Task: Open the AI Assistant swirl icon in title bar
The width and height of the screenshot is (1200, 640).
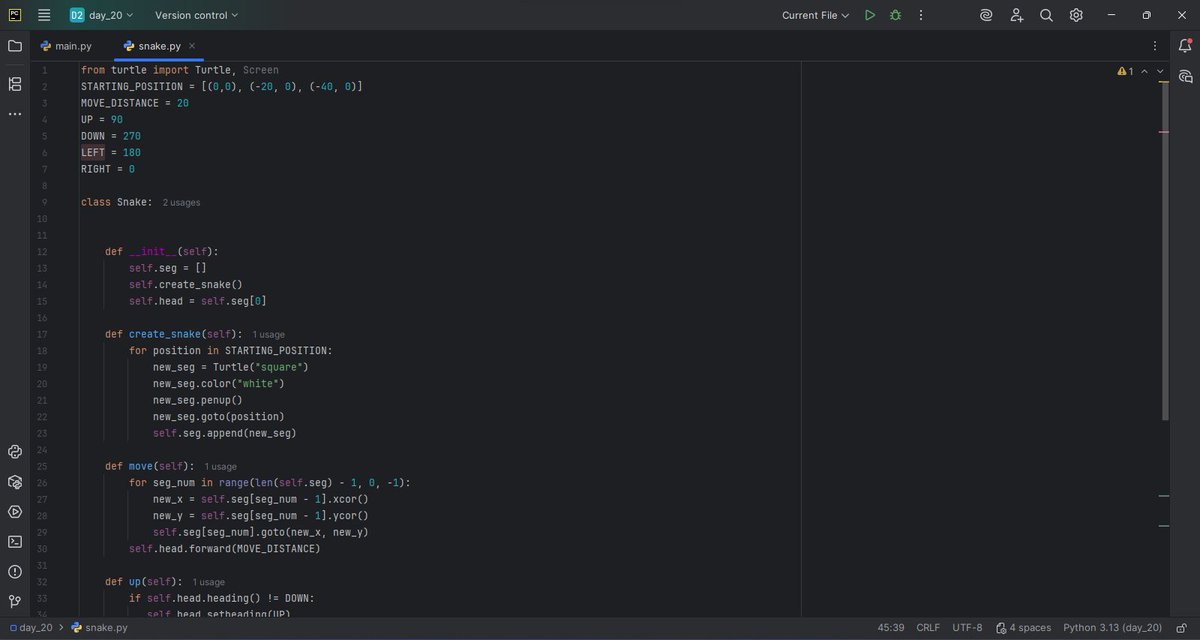Action: [x=986, y=15]
